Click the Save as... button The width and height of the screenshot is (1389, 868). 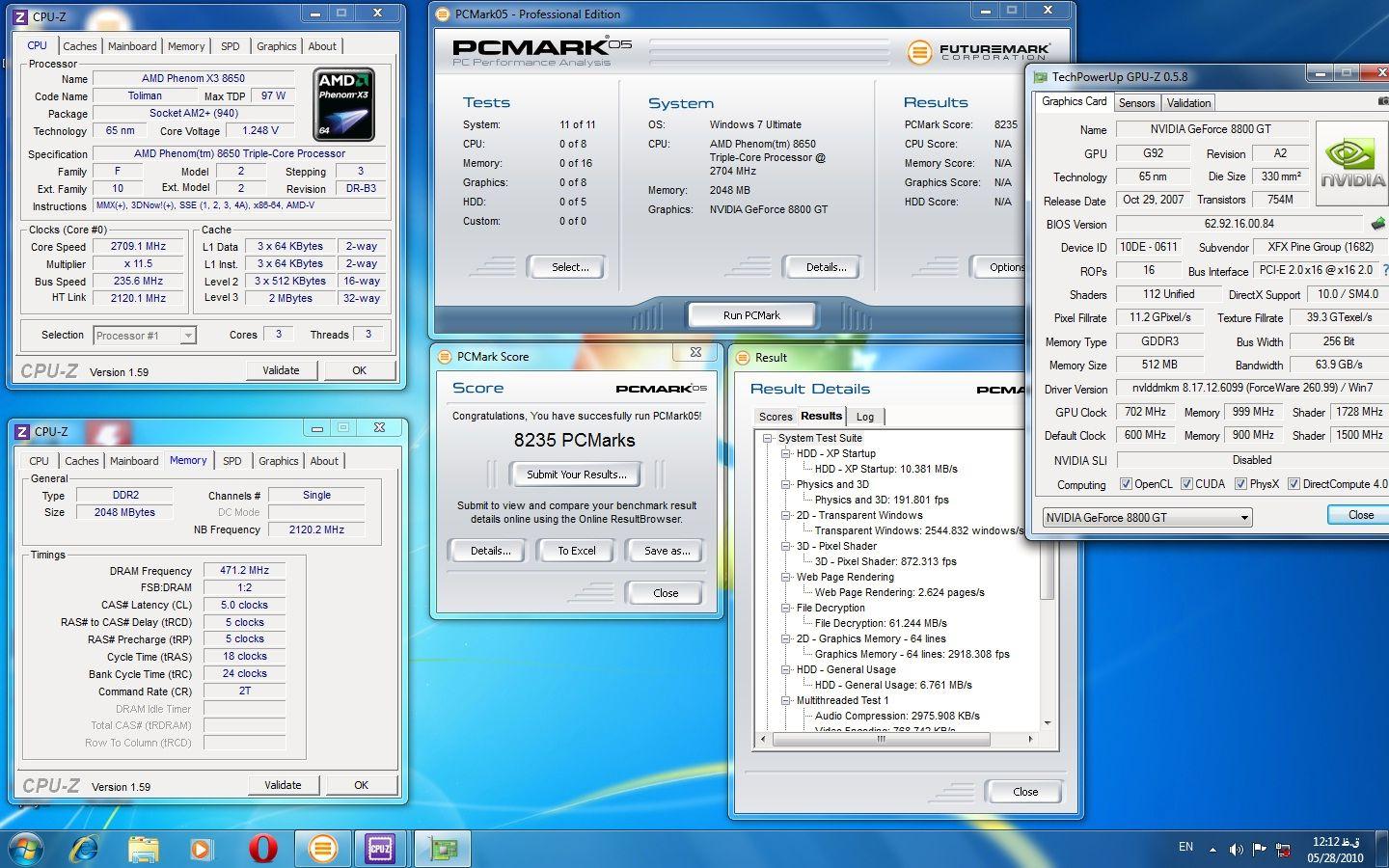(667, 551)
